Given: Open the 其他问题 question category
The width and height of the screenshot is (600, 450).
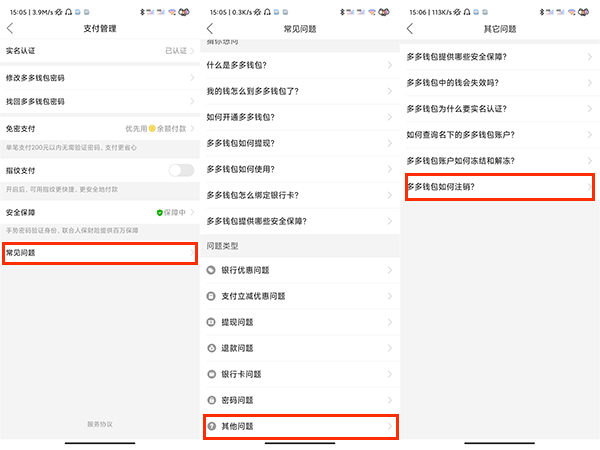Looking at the screenshot, I should pyautogui.click(x=300, y=426).
